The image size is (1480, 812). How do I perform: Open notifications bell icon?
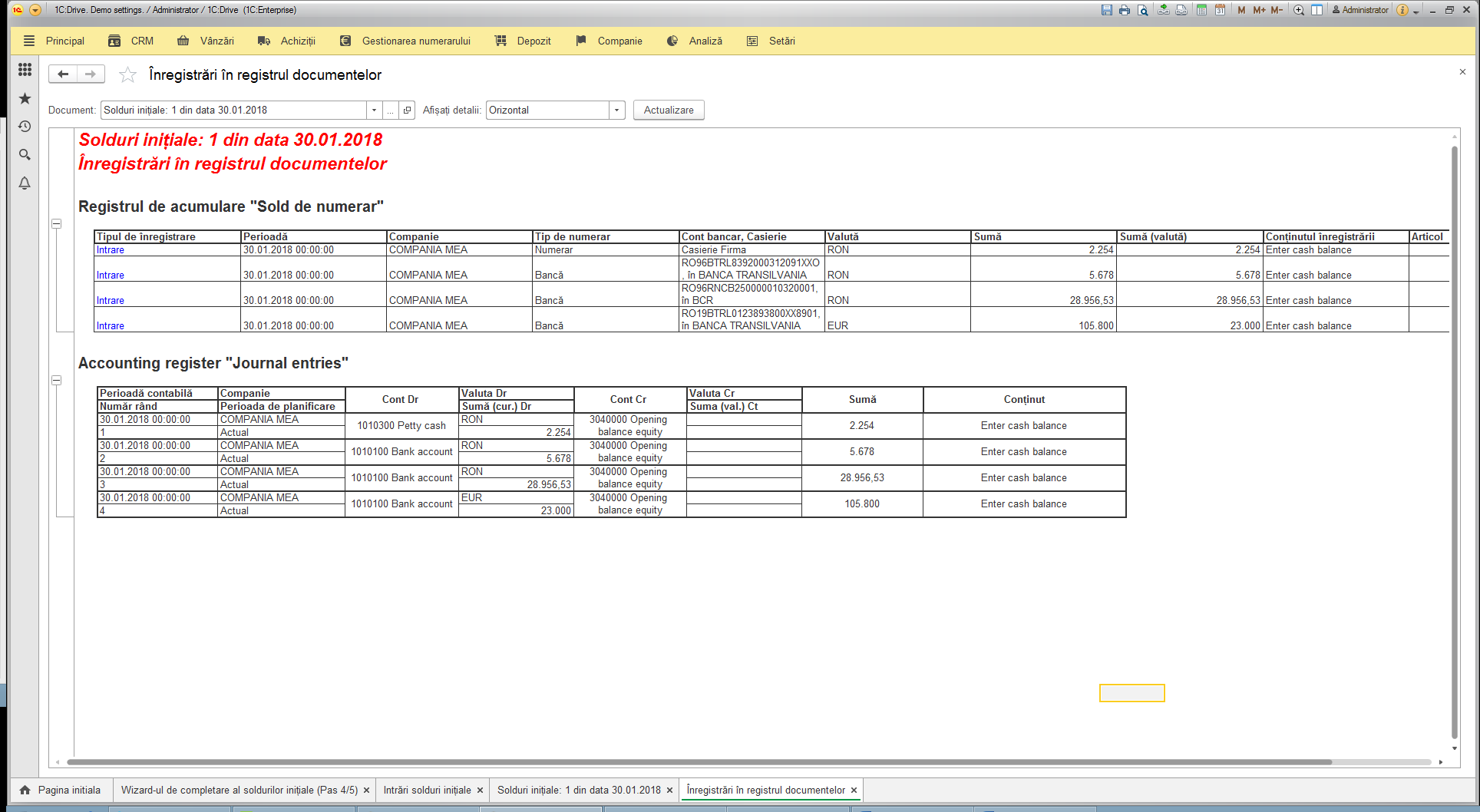coord(25,183)
